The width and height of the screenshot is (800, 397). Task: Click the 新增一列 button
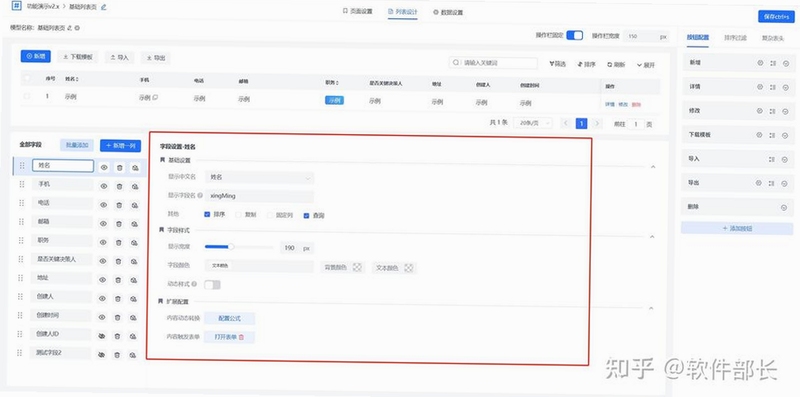pos(120,146)
